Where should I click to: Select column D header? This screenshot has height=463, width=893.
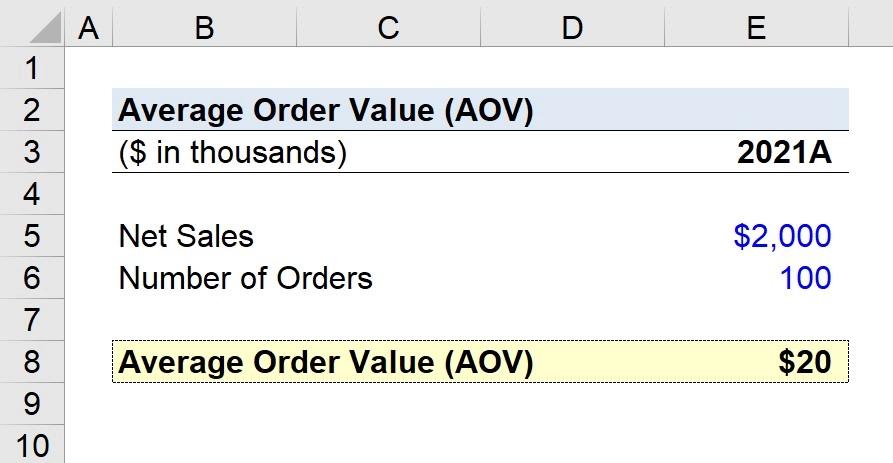point(572,29)
